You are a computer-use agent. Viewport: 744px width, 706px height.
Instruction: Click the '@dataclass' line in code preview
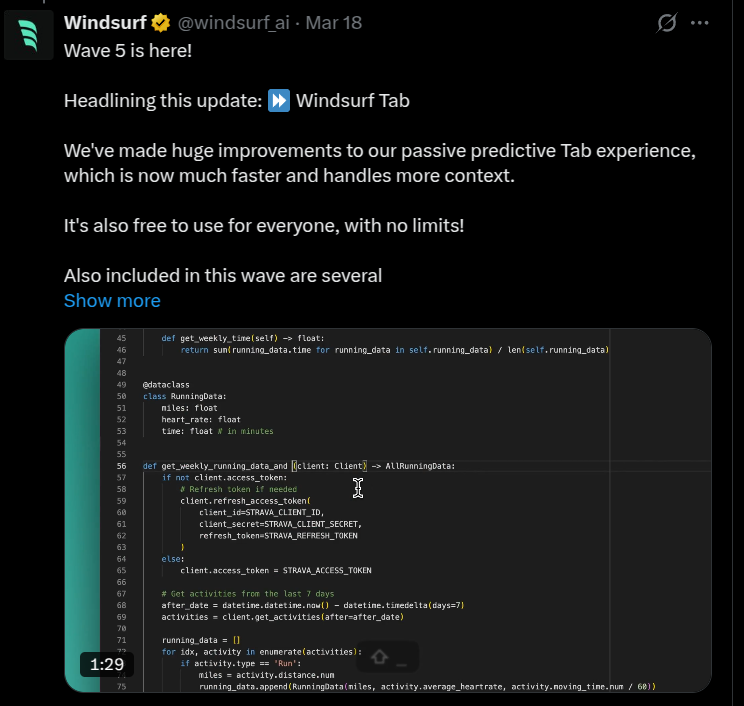point(166,385)
